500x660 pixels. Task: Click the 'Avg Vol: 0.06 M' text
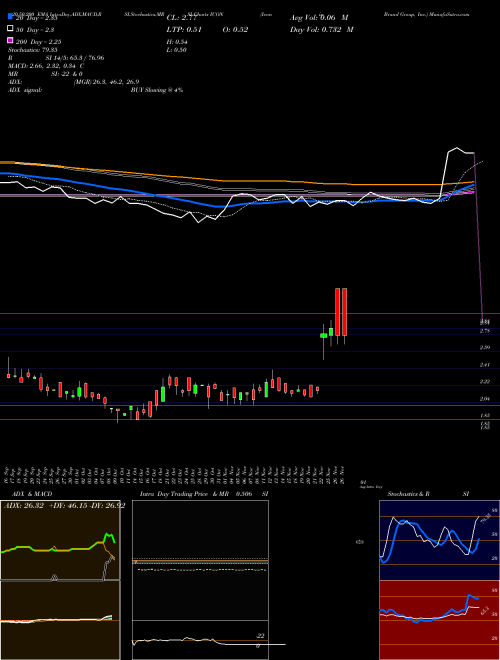tap(319, 18)
